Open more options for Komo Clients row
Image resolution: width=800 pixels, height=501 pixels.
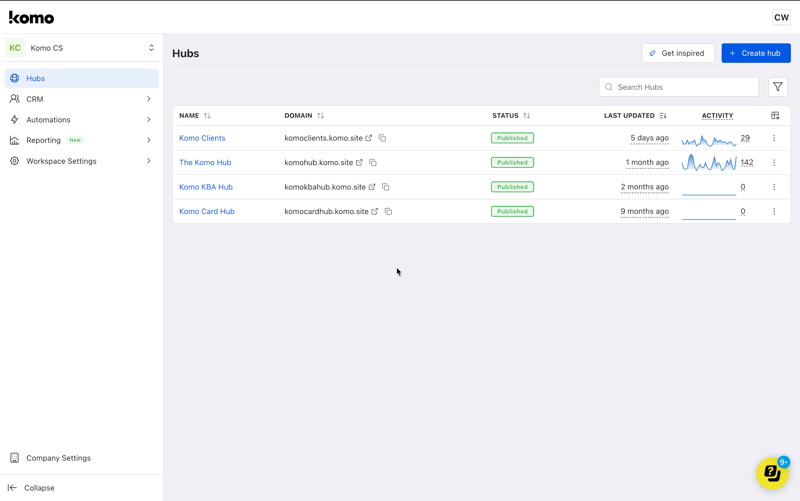tap(774, 138)
